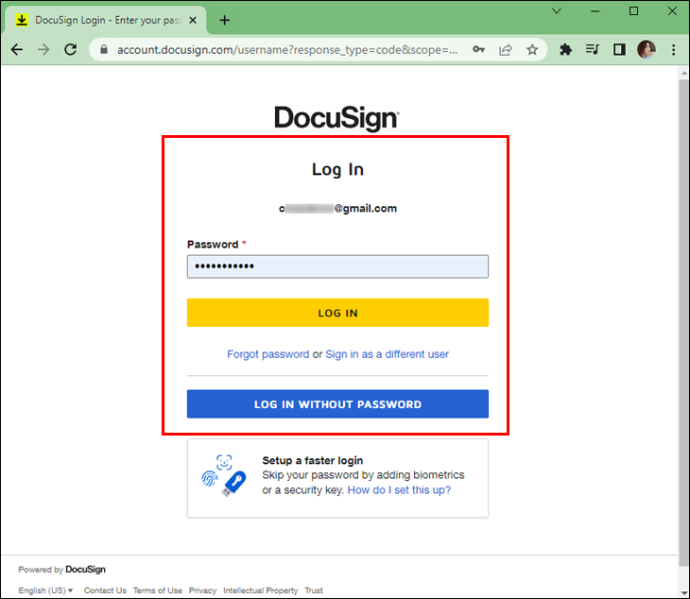Open the Forgot password link
Viewport: 690px width, 599px height.
(x=268, y=354)
